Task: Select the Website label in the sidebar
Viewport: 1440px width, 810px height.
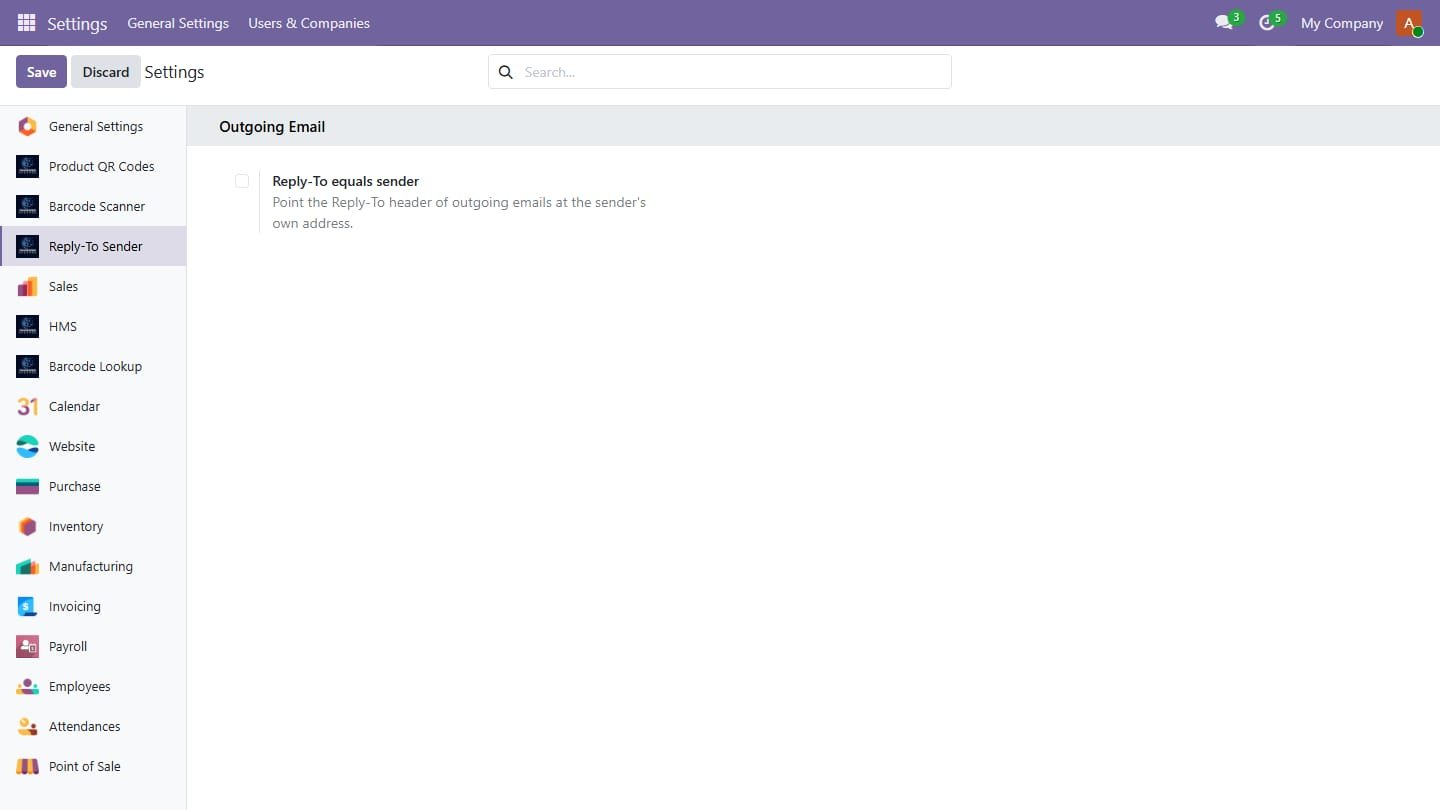Action: [72, 447]
